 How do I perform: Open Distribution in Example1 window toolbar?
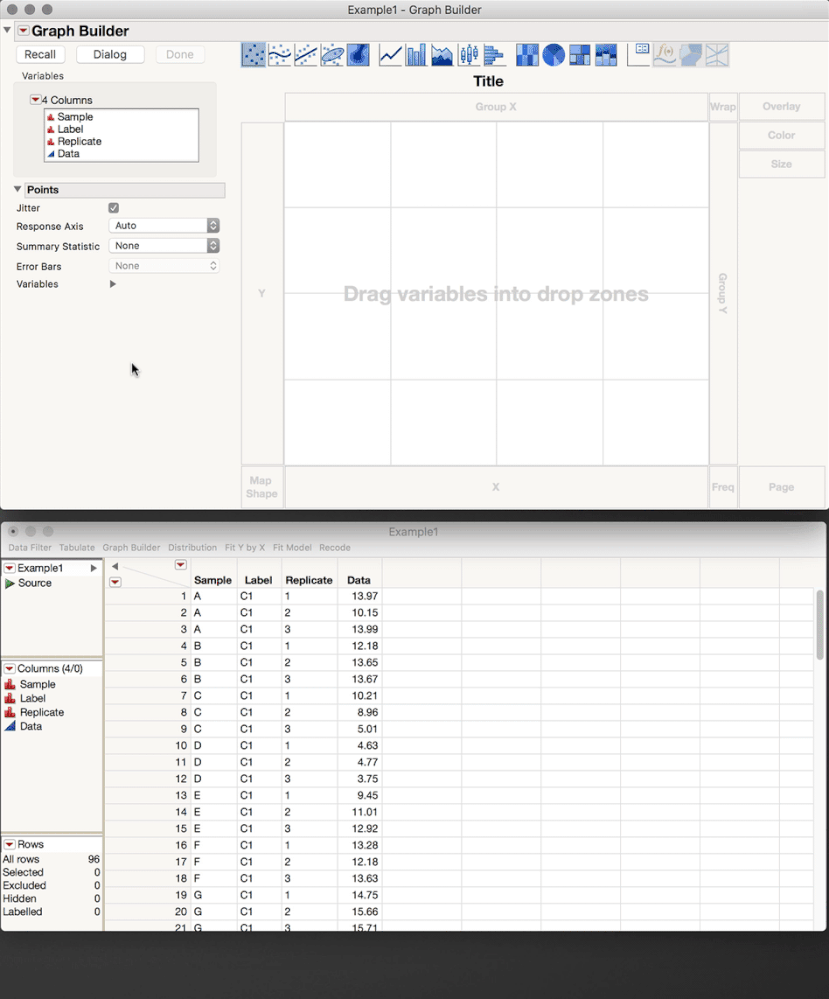(x=192, y=547)
